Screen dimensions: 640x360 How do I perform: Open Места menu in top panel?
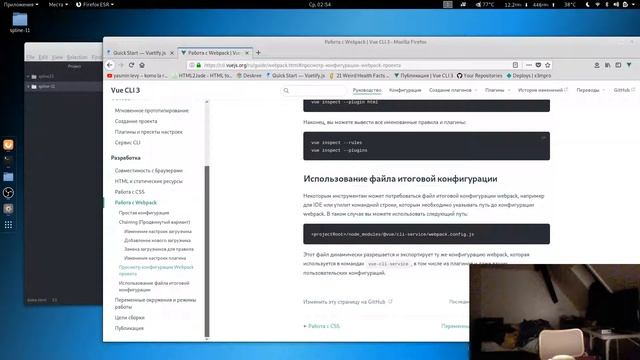58,4
